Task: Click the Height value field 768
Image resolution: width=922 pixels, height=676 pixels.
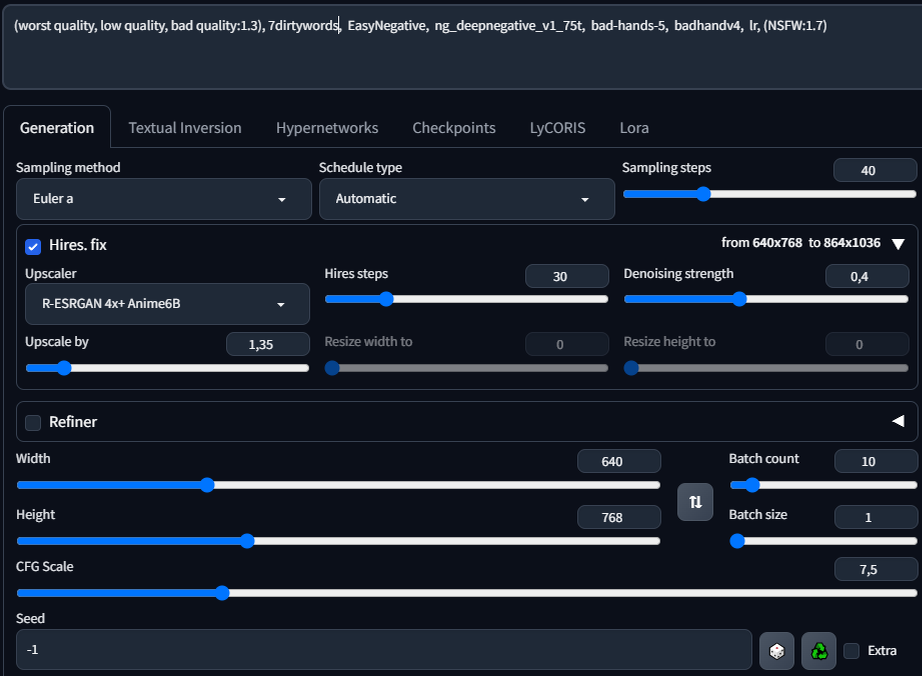Action: [x=619, y=517]
